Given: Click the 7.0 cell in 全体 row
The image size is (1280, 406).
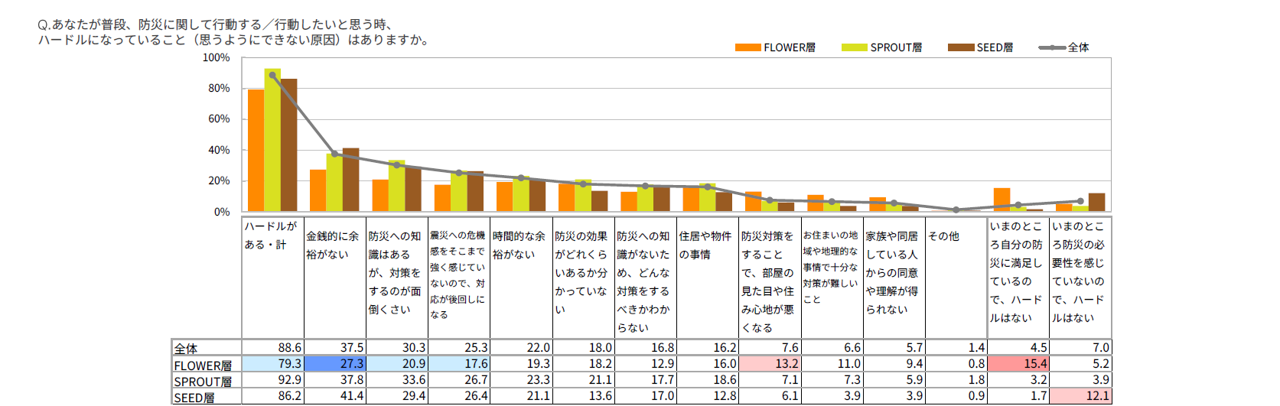Looking at the screenshot, I should coord(1080,349).
